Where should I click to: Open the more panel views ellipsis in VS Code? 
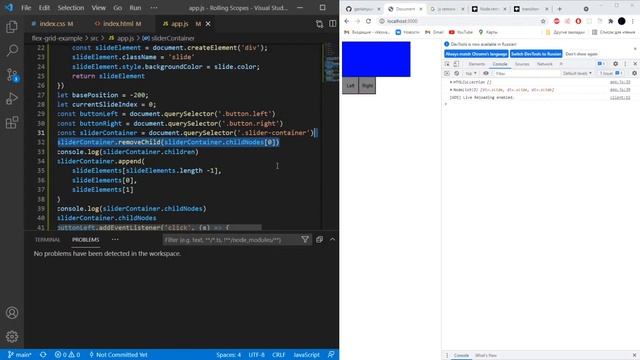(115, 240)
